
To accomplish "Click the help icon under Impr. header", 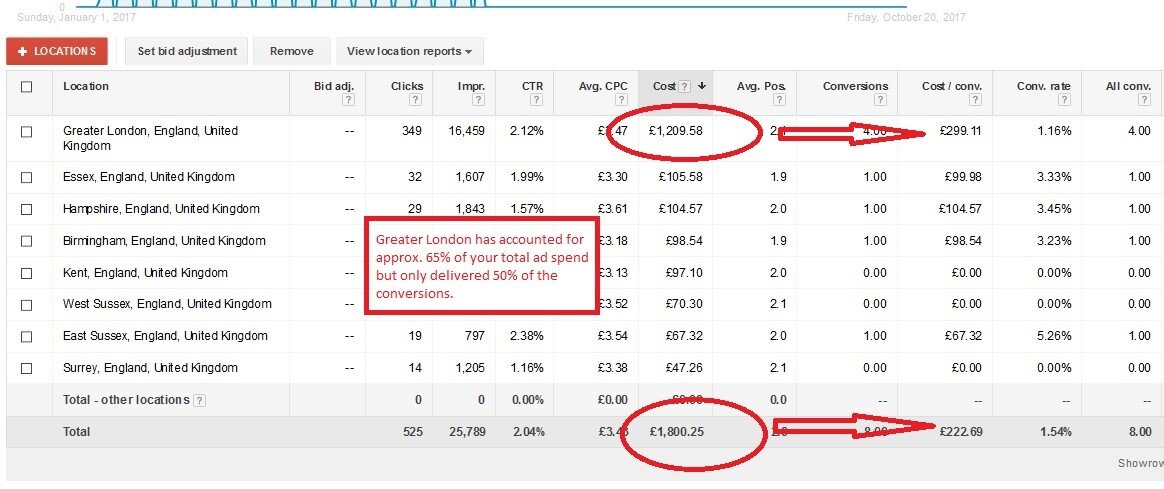I will click(x=478, y=100).
